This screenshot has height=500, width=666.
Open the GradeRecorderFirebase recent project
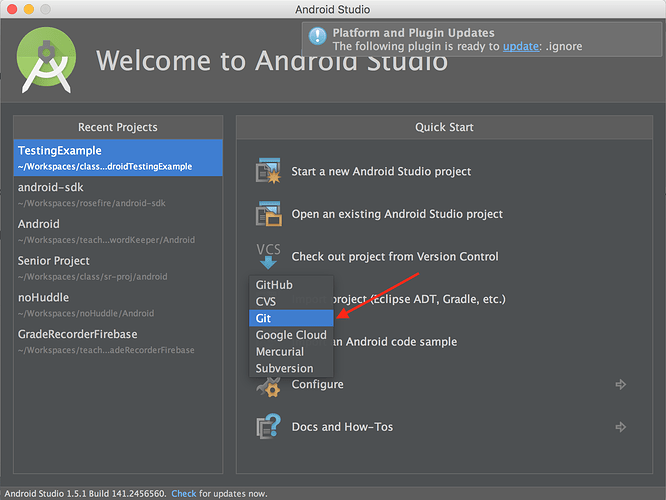coord(118,341)
